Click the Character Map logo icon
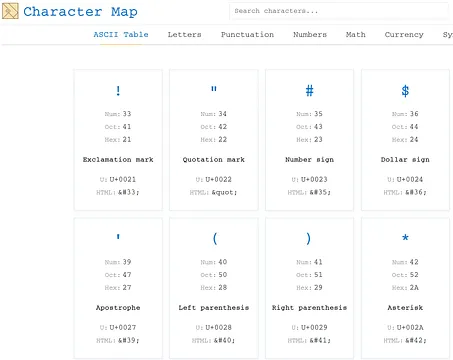453x360 pixels. click(x=10, y=11)
